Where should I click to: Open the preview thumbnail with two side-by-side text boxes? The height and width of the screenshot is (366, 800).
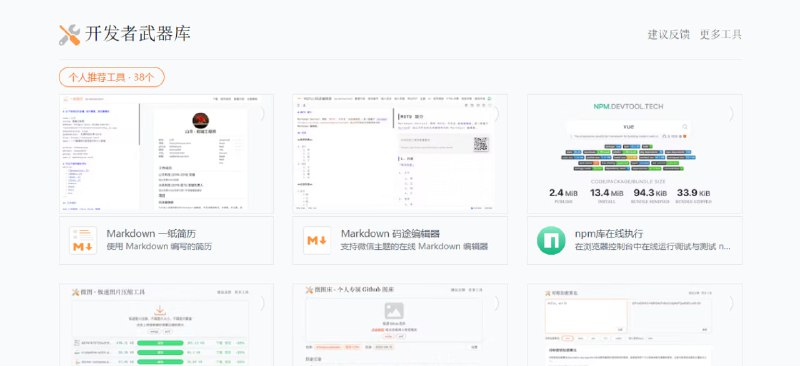[x=635, y=325]
